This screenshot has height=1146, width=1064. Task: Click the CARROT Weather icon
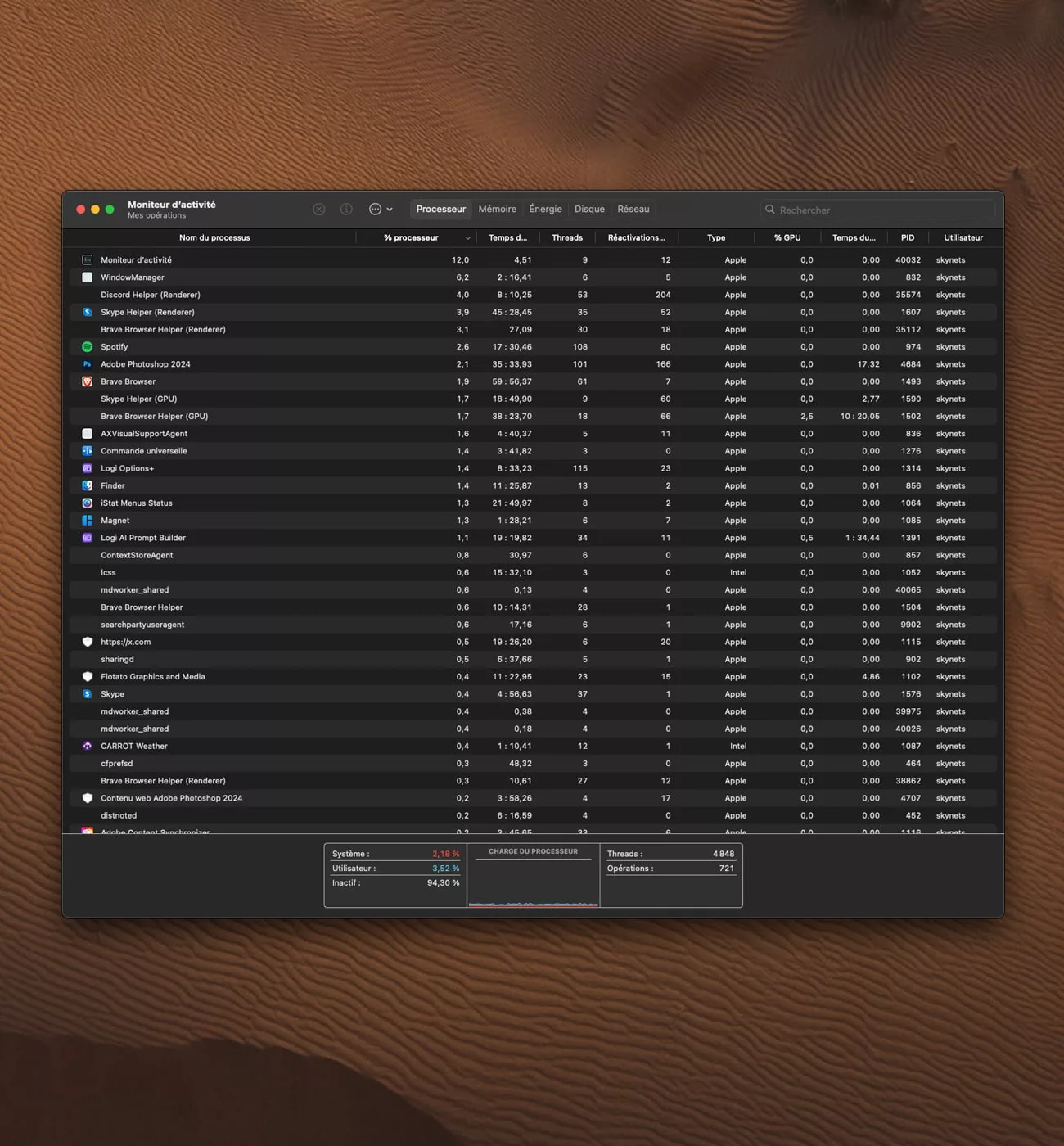pyautogui.click(x=88, y=747)
